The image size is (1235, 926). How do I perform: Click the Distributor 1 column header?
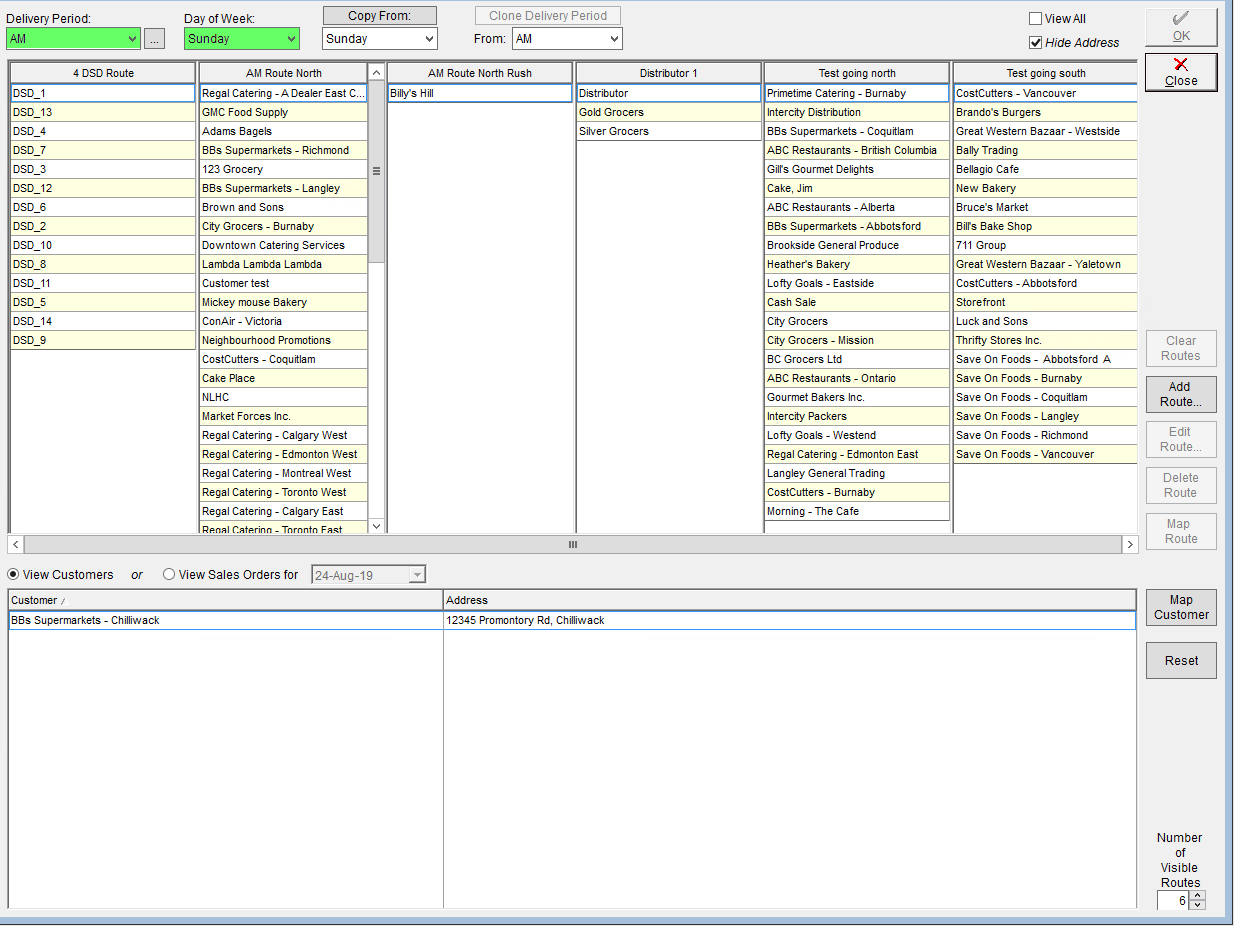tap(669, 73)
